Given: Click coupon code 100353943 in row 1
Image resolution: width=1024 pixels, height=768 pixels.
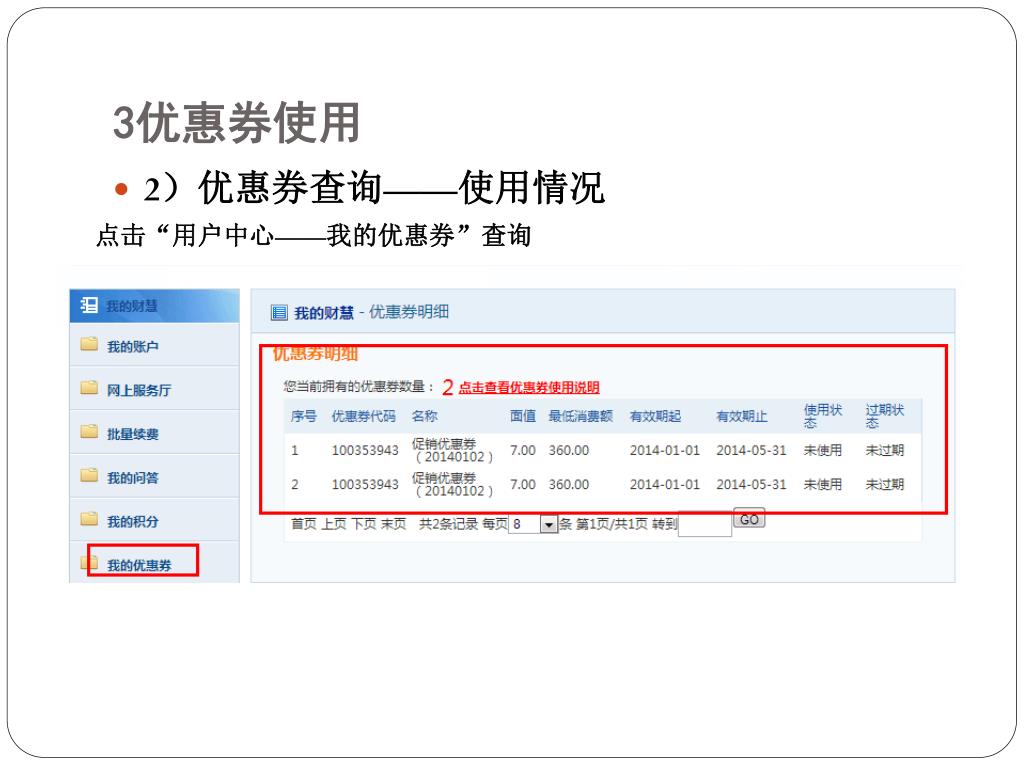Looking at the screenshot, I should 365,450.
